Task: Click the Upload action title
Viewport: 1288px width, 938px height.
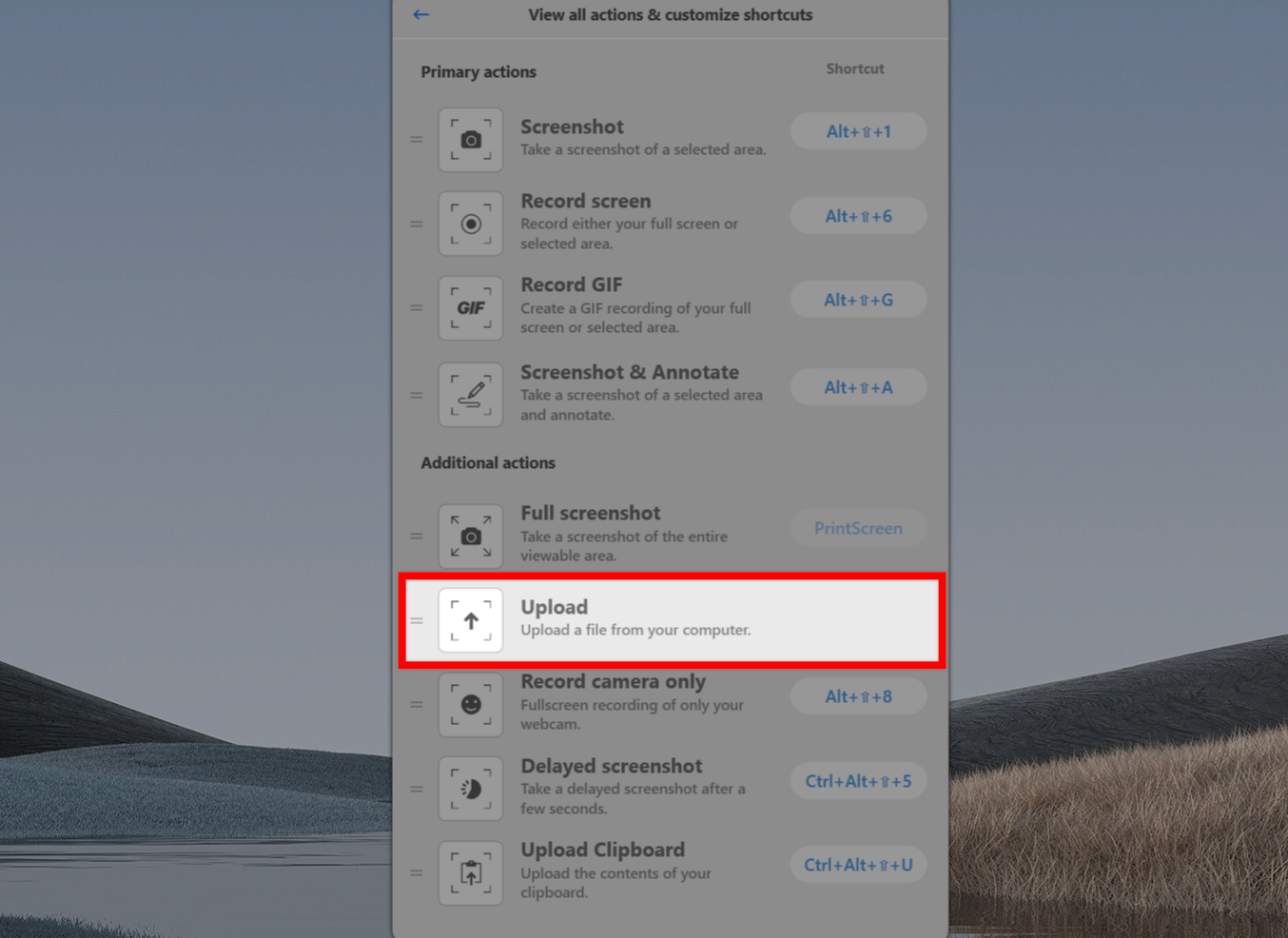Action: (554, 607)
